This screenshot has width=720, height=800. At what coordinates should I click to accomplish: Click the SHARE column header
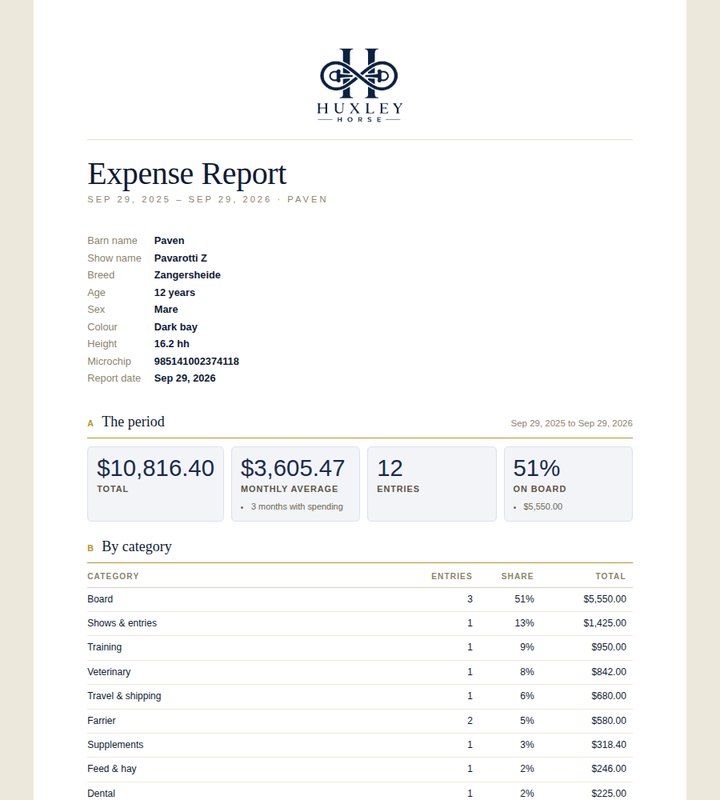coord(517,576)
